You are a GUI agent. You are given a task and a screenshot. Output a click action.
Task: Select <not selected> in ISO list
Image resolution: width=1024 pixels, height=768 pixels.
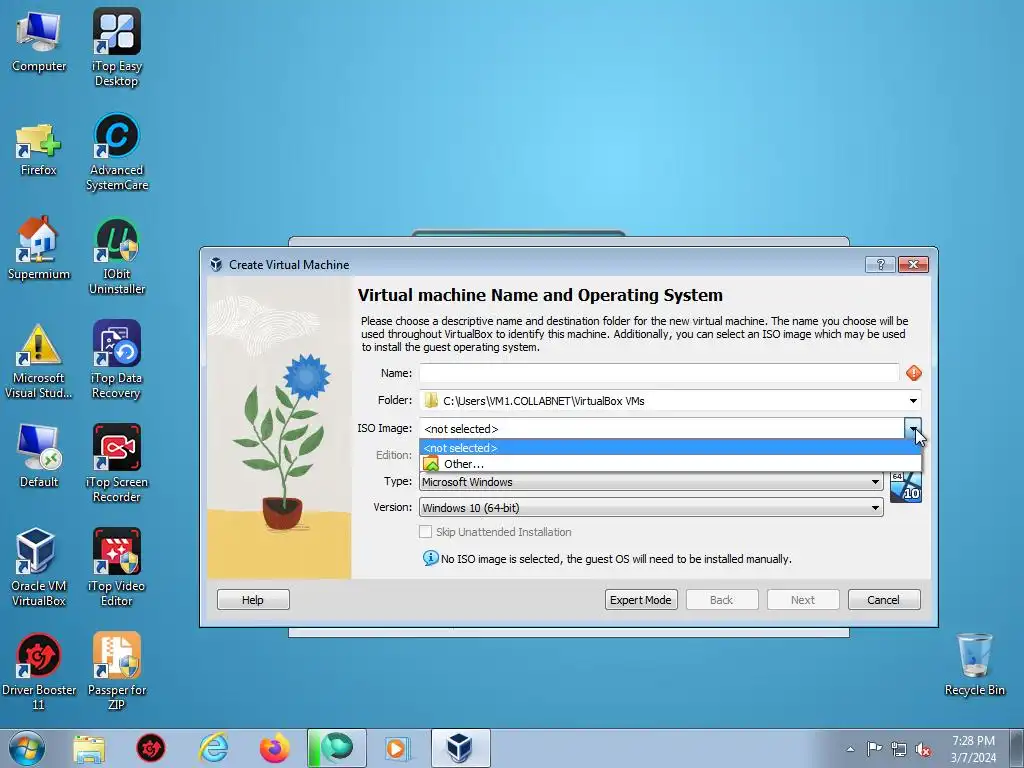[x=670, y=447]
